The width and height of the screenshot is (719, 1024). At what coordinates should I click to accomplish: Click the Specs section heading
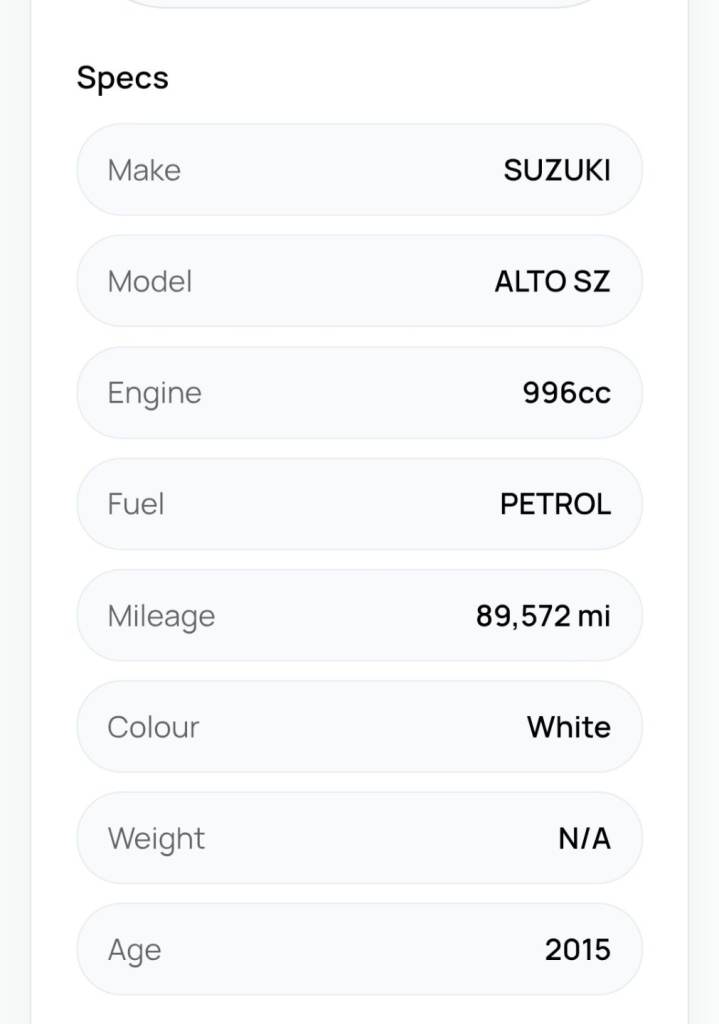coord(122,78)
